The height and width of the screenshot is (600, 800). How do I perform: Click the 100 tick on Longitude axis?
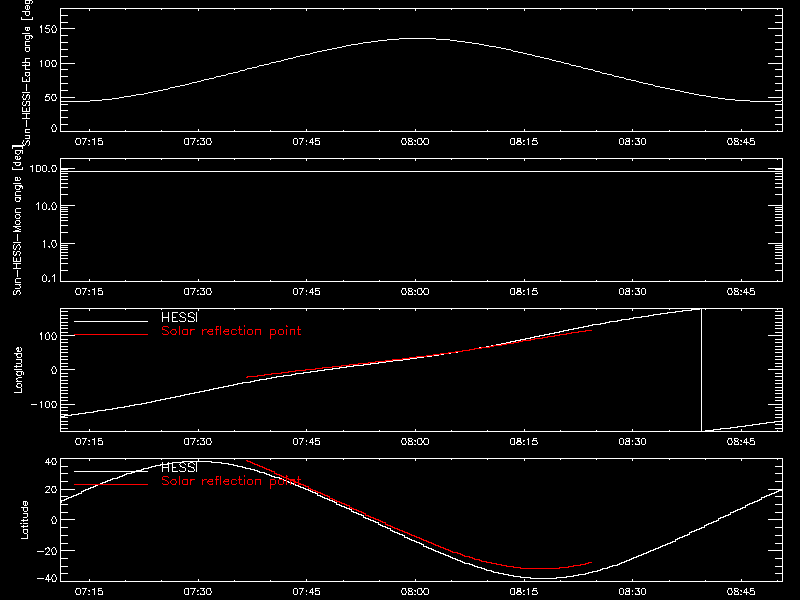[x=48, y=336]
